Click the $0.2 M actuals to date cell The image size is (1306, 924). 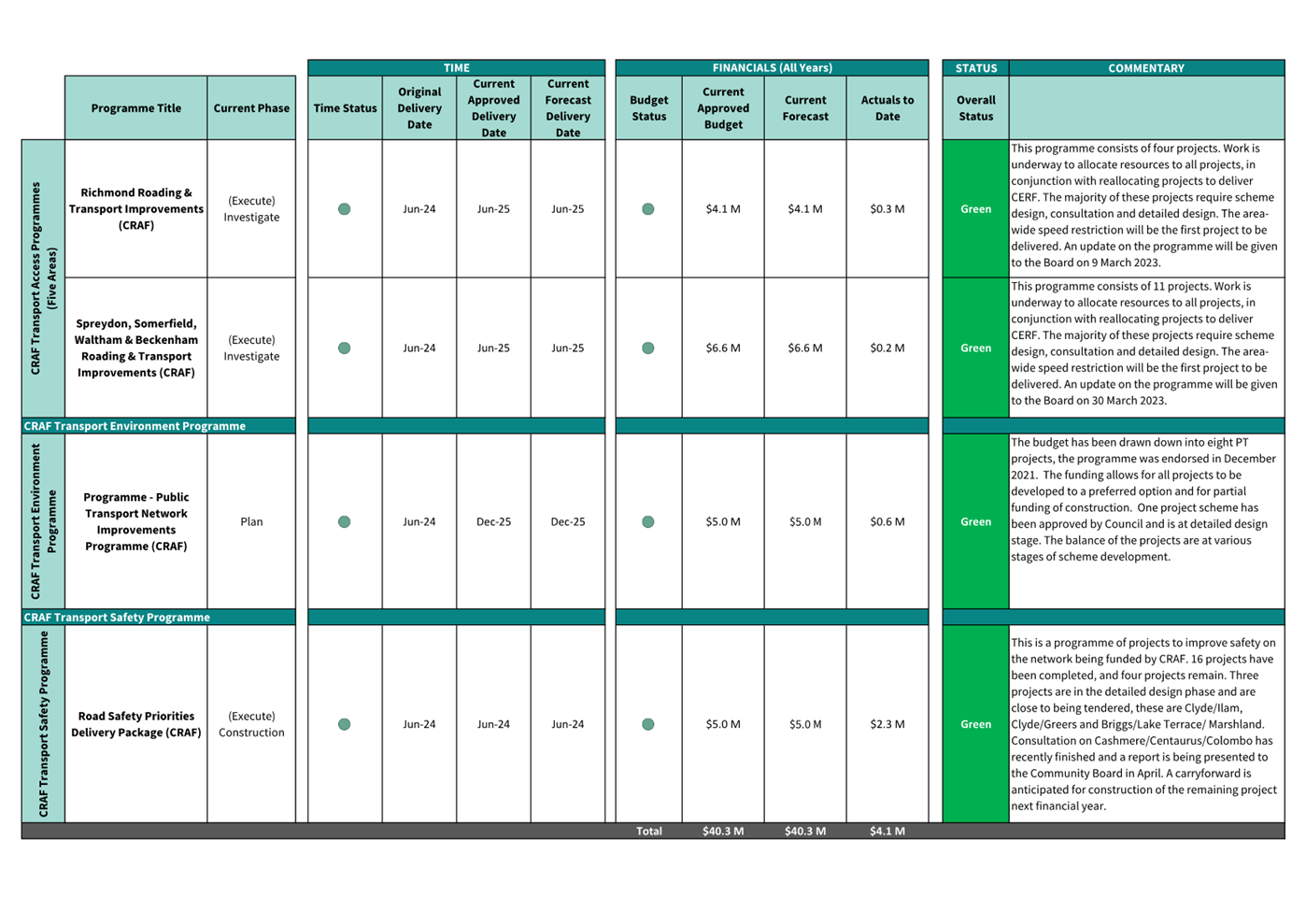click(x=887, y=348)
